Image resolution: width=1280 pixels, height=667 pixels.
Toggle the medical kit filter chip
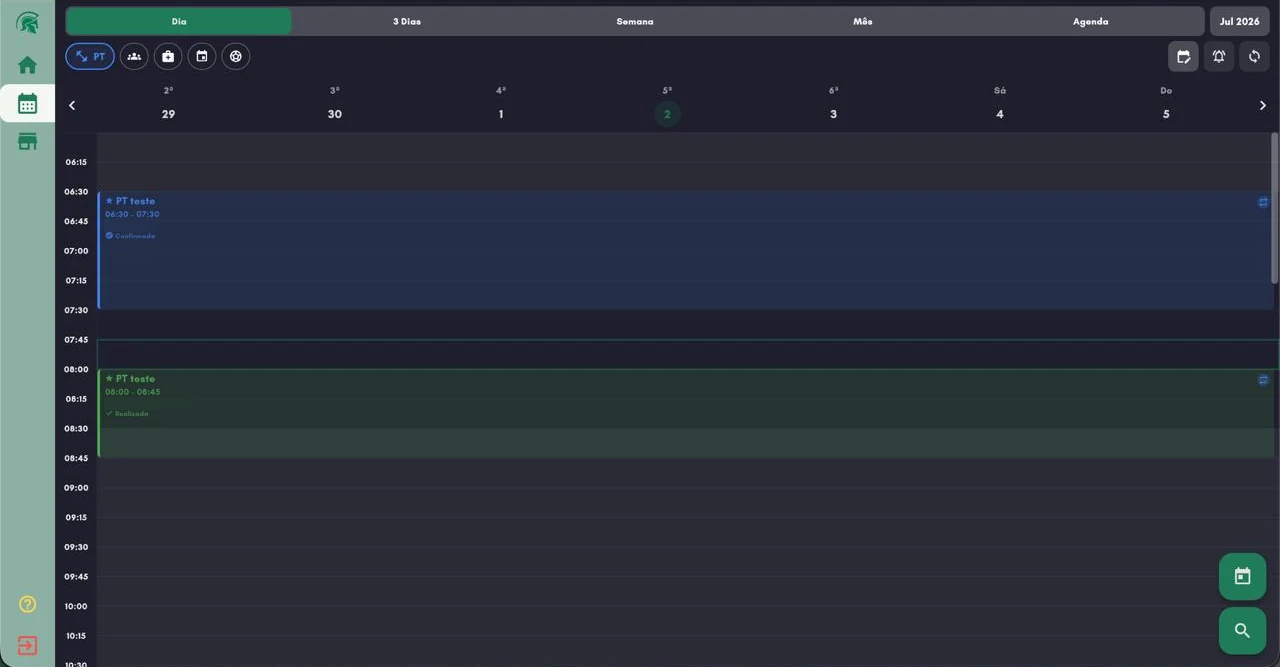click(168, 56)
